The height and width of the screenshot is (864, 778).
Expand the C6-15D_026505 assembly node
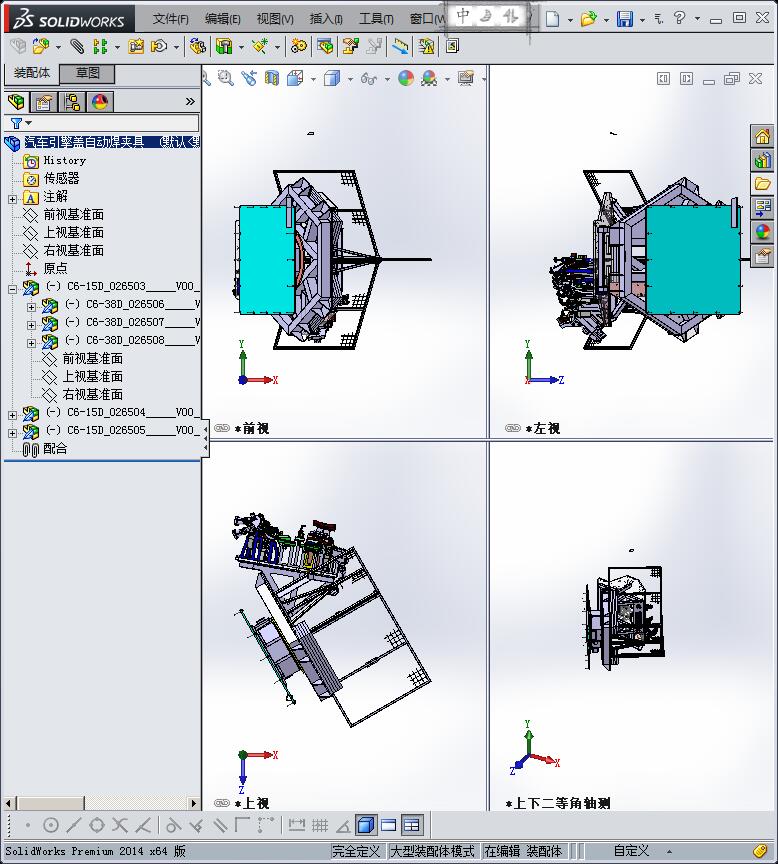pos(13,433)
